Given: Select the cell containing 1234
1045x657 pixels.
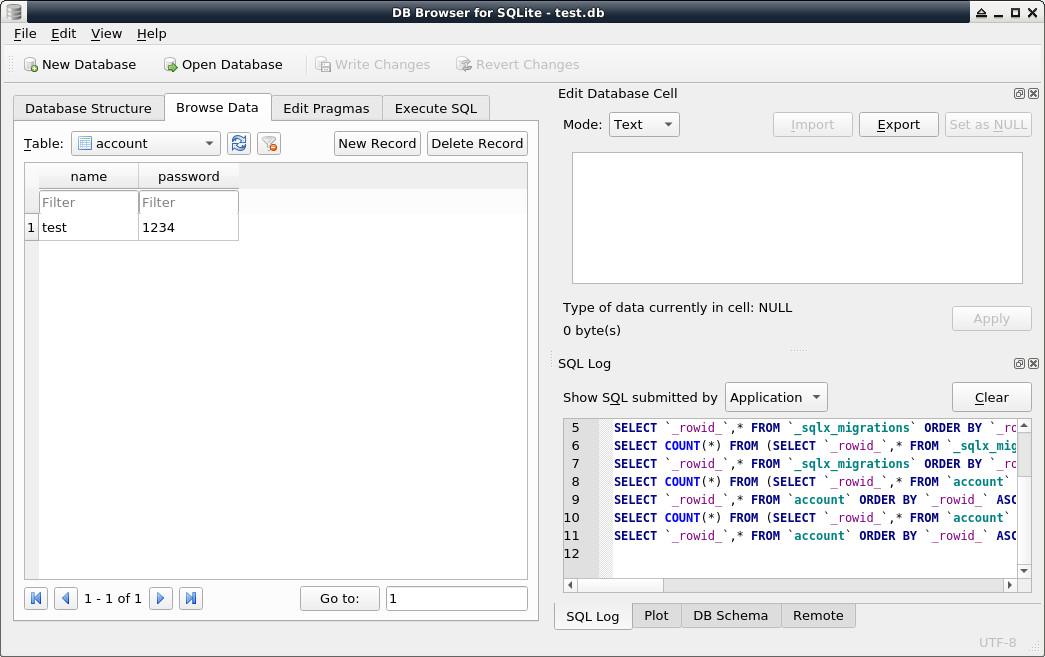Looking at the screenshot, I should (x=189, y=227).
